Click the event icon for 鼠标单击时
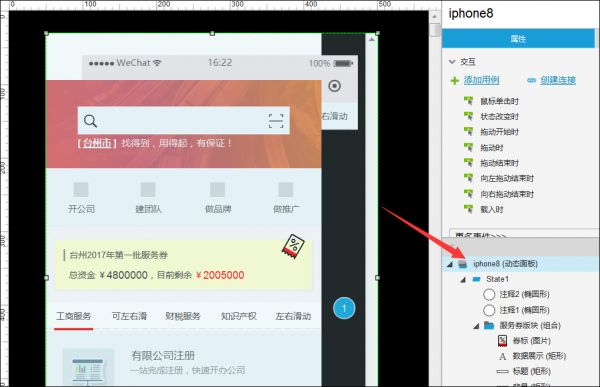This screenshot has width=600, height=387. click(x=468, y=101)
